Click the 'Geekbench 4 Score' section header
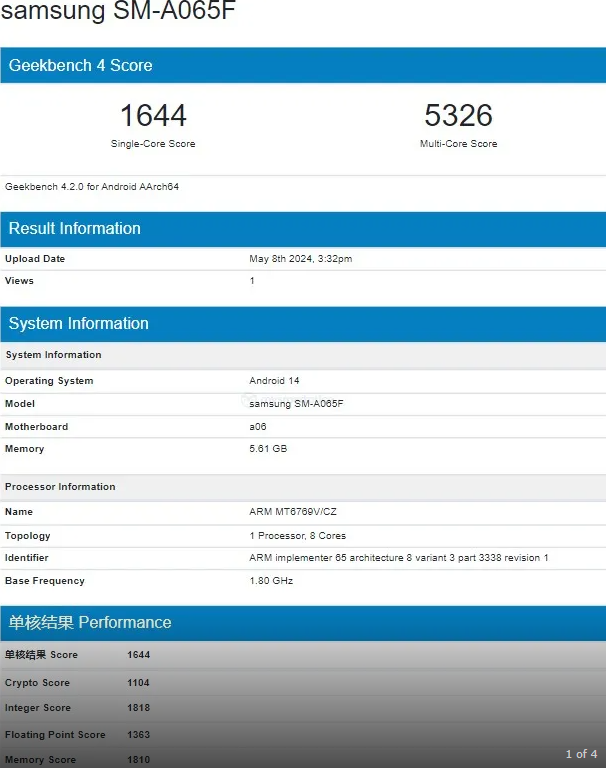The image size is (606, 768). click(x=303, y=65)
